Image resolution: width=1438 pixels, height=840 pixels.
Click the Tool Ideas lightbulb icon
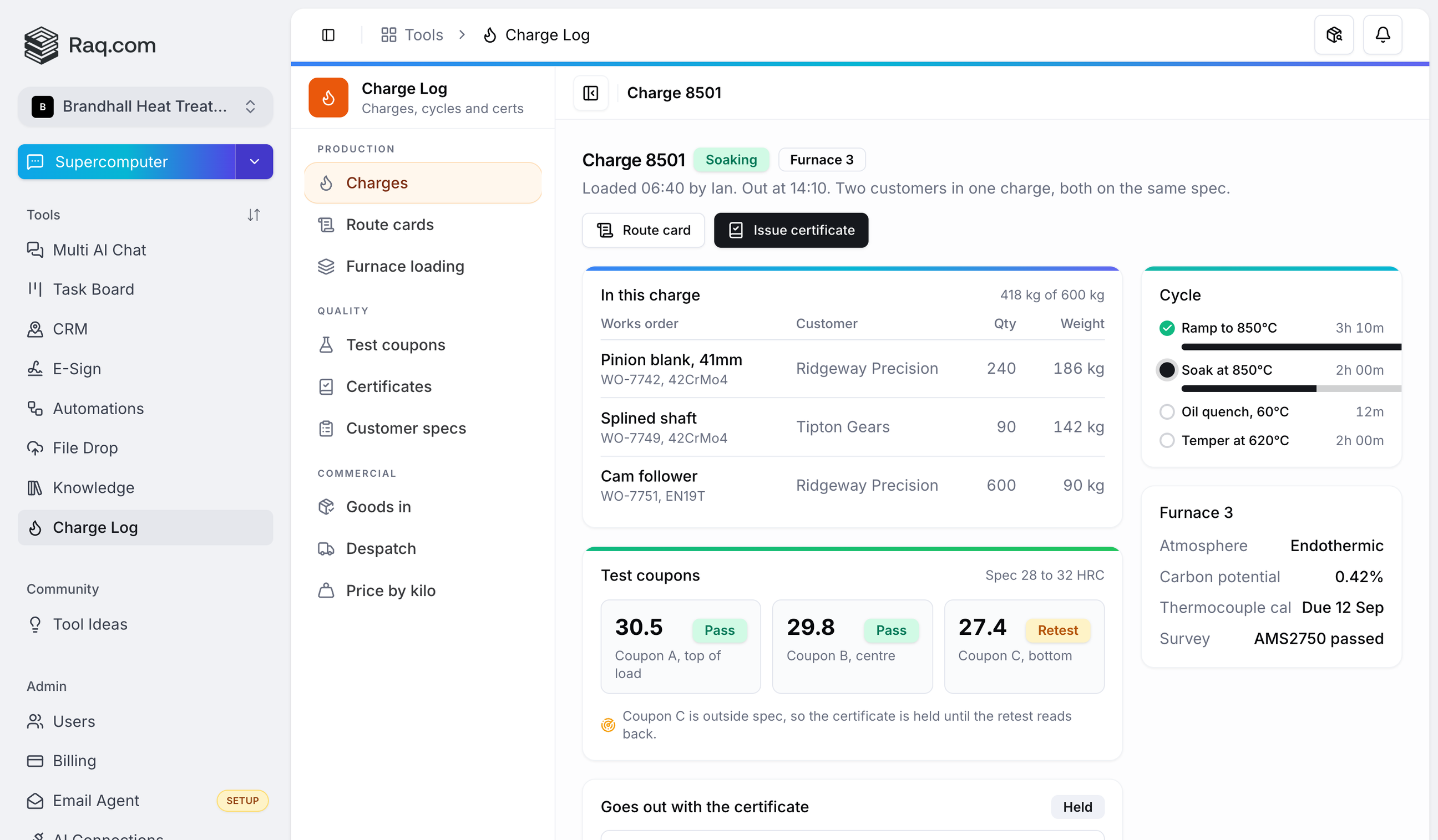pyautogui.click(x=35, y=624)
